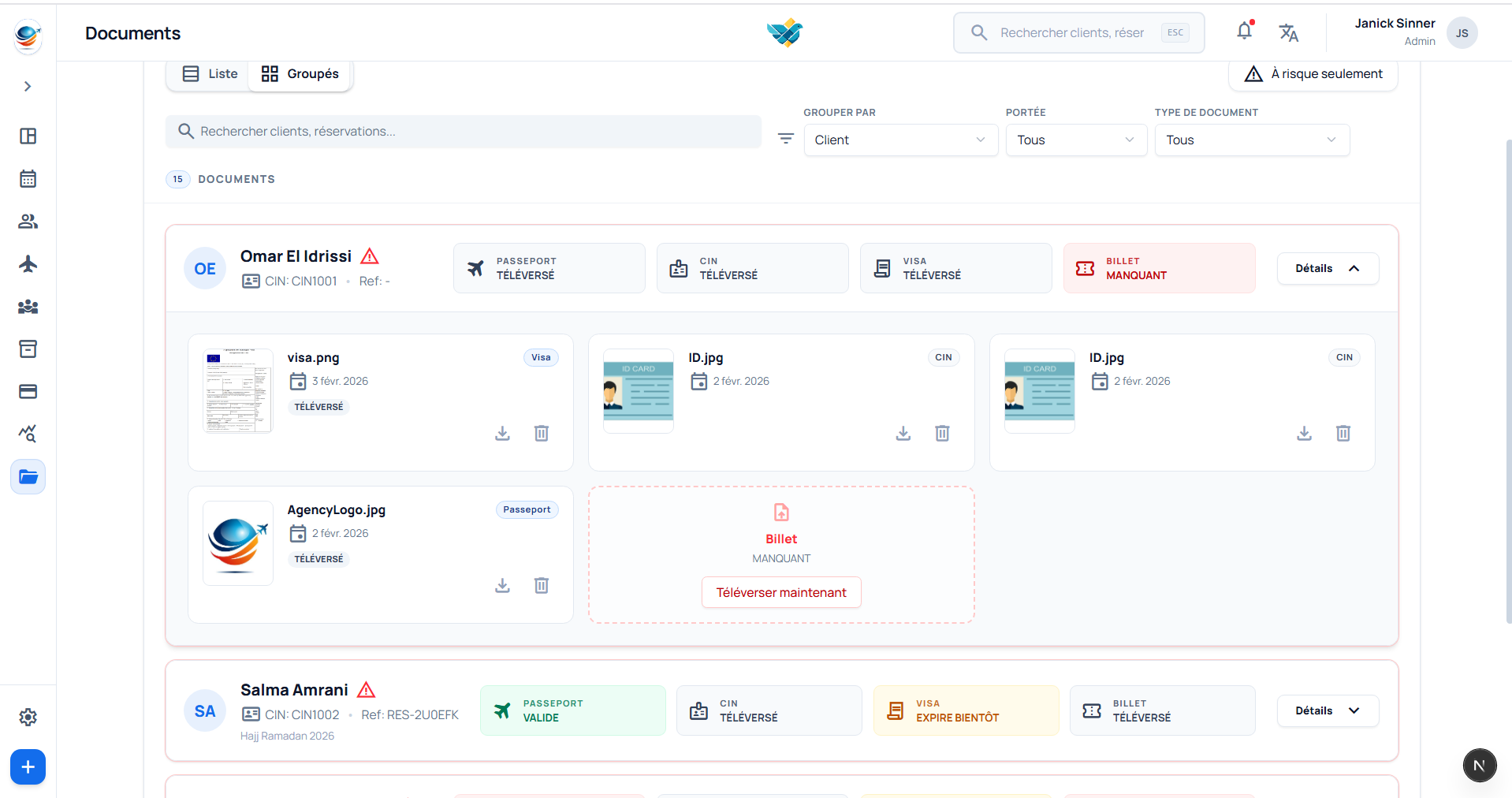The height and width of the screenshot is (798, 1512).
Task: Switch to Groupés view
Action: 300,74
